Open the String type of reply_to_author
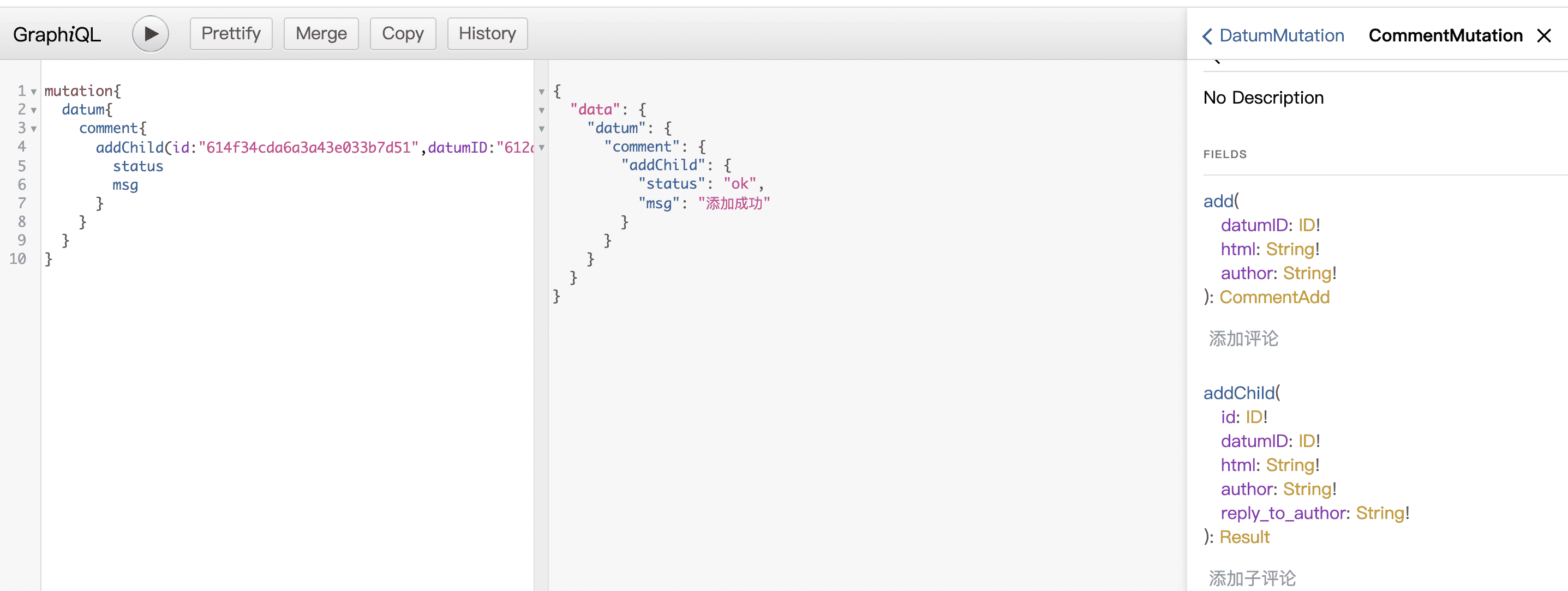Image resolution: width=1568 pixels, height=591 pixels. pos(1380,513)
